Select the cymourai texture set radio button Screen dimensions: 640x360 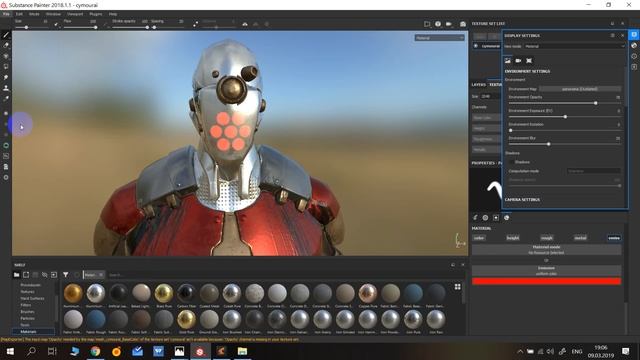point(476,46)
